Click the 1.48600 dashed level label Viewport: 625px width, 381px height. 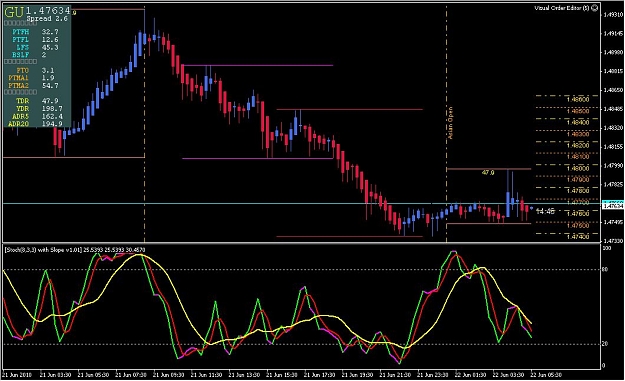point(578,100)
